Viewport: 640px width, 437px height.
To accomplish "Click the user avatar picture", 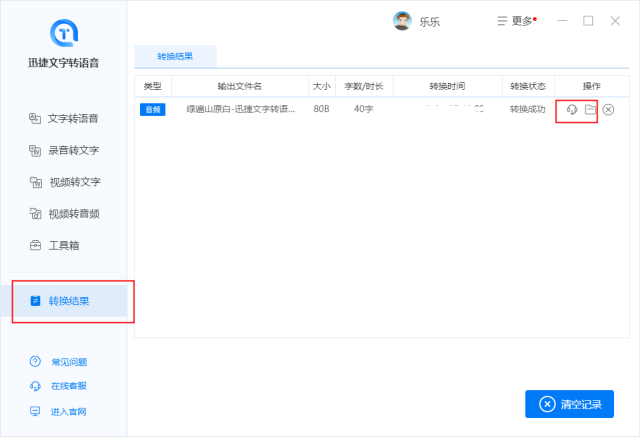I will (402, 21).
